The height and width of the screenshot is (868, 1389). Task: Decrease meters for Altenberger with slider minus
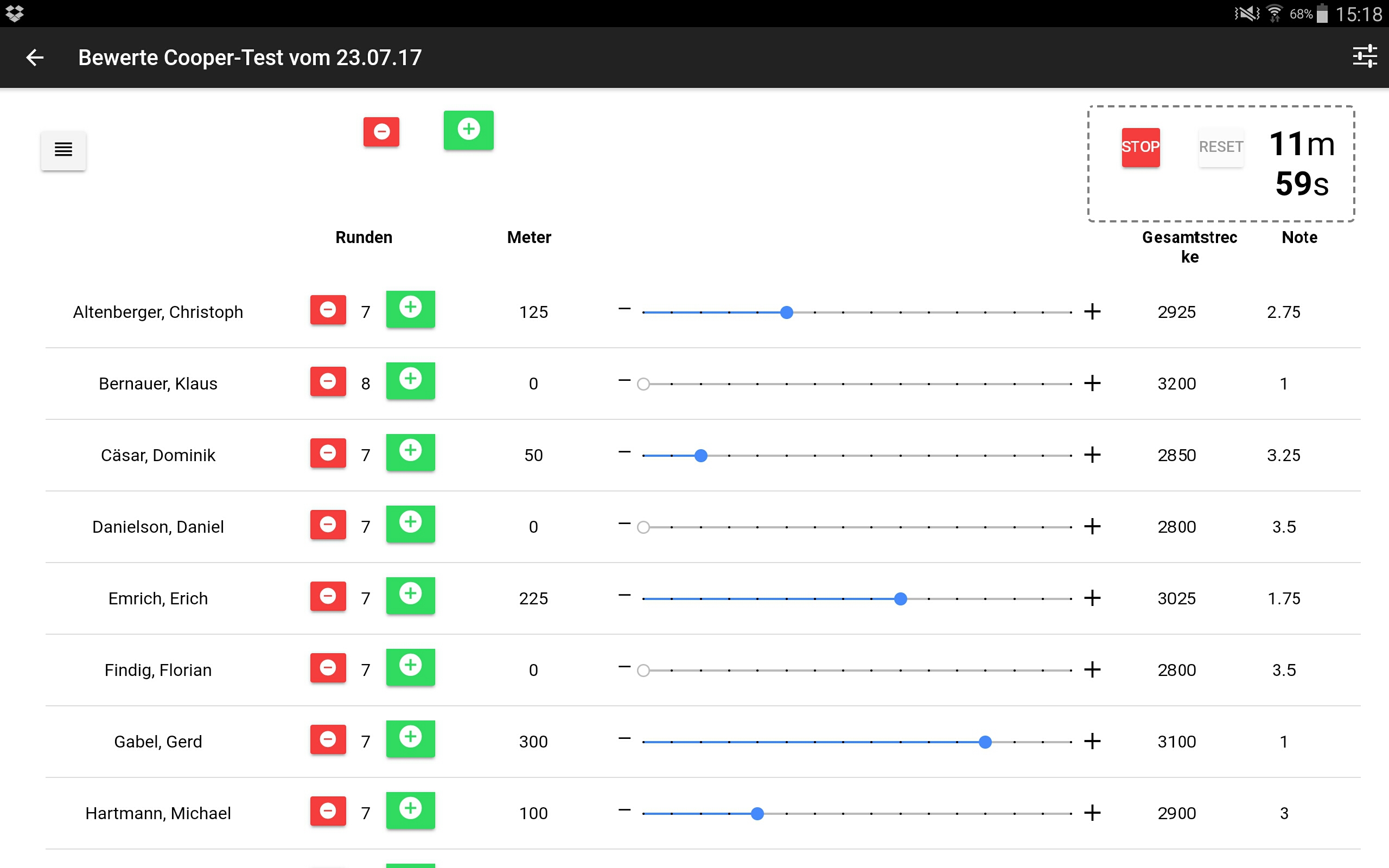point(625,309)
